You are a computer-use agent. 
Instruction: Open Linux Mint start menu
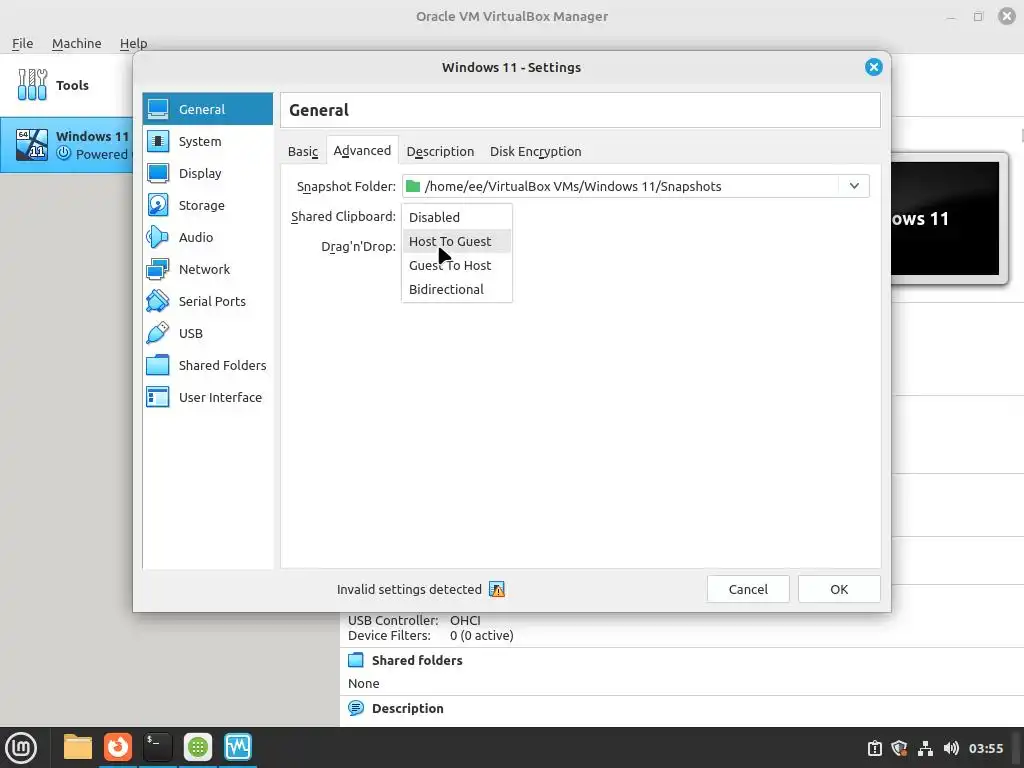[21, 747]
